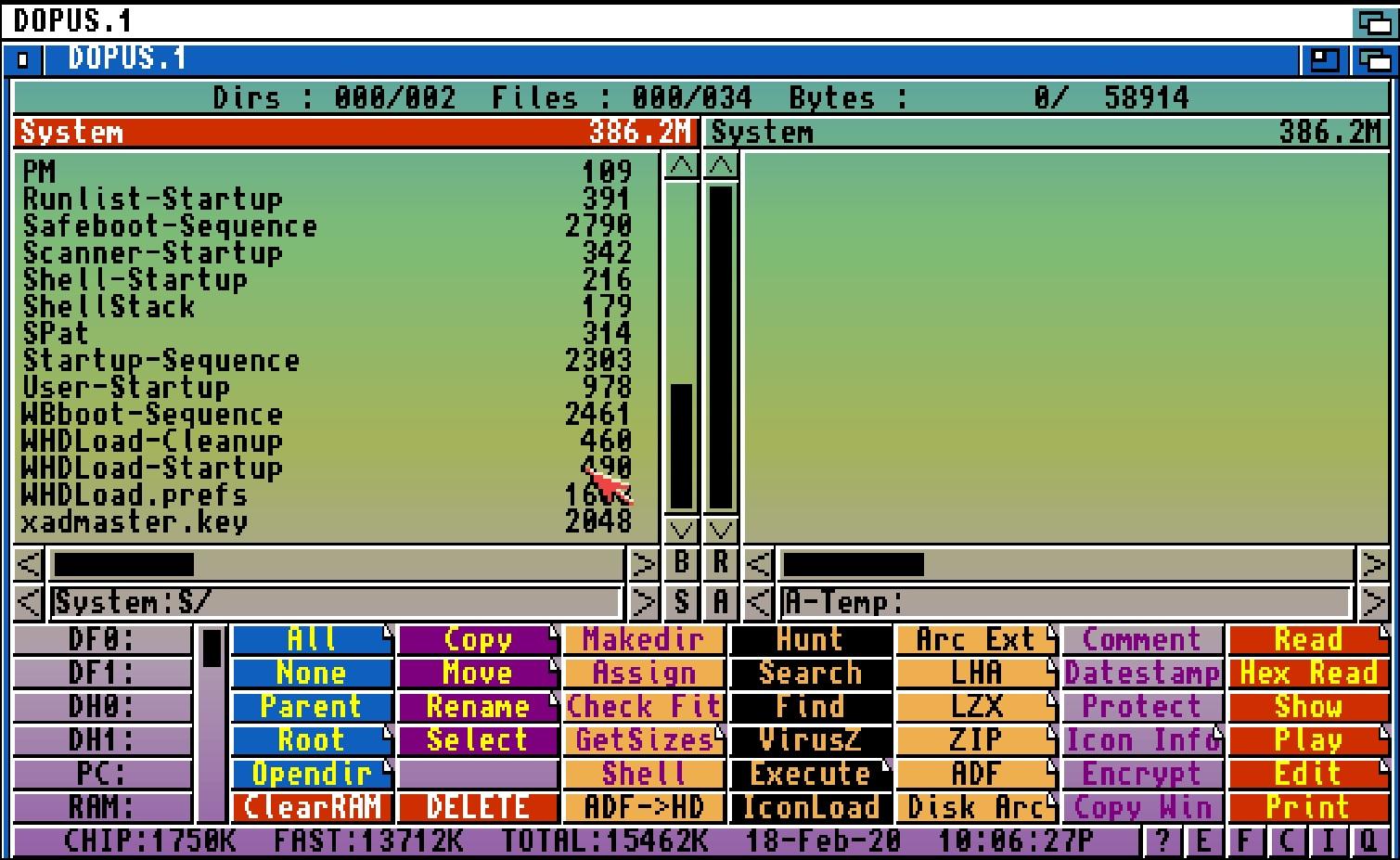Select the RAM: drive button

[102, 806]
